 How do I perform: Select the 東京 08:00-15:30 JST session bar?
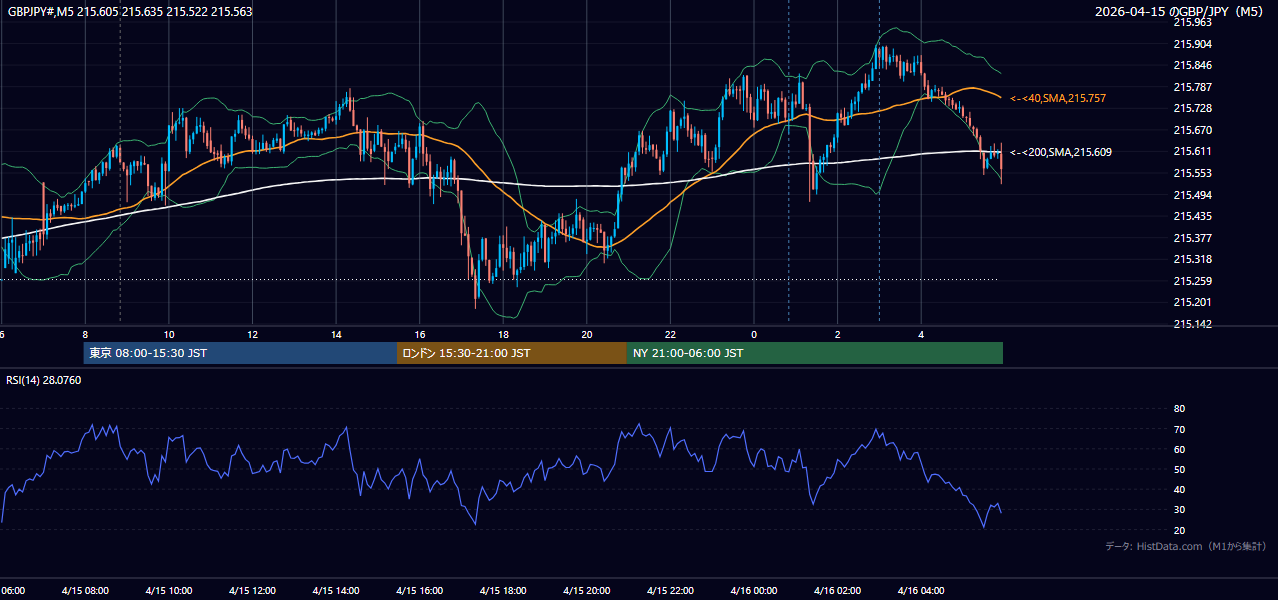coord(240,353)
